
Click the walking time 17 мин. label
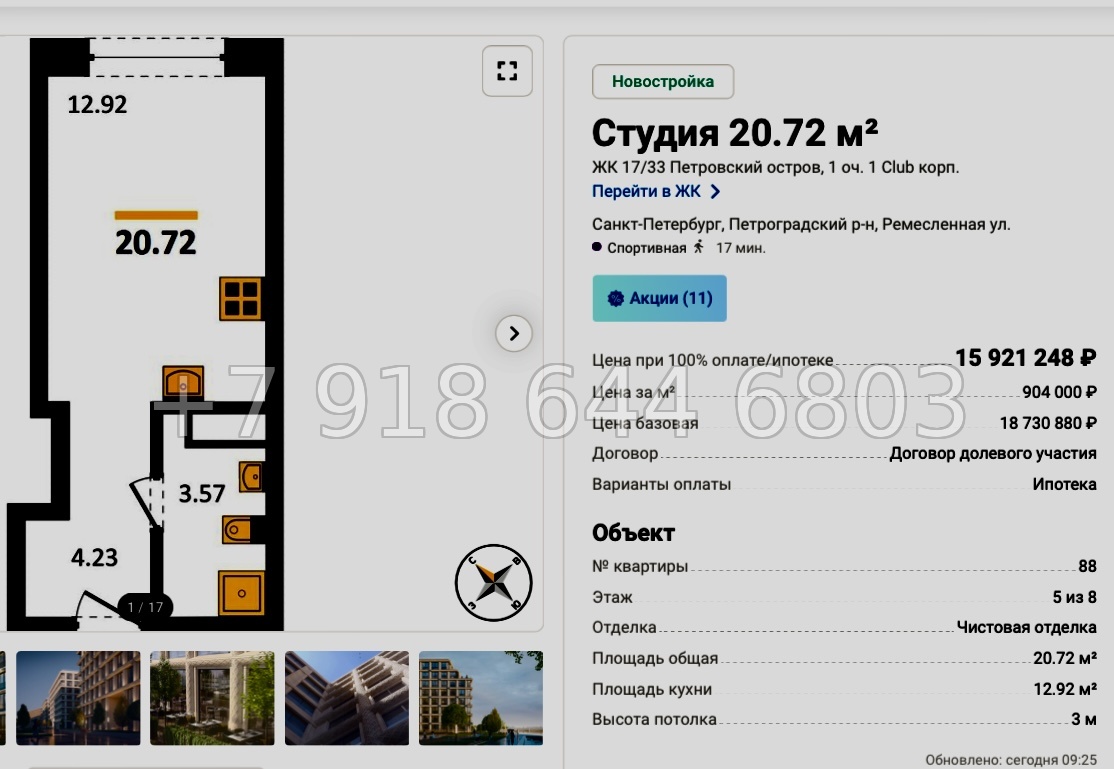click(x=740, y=248)
